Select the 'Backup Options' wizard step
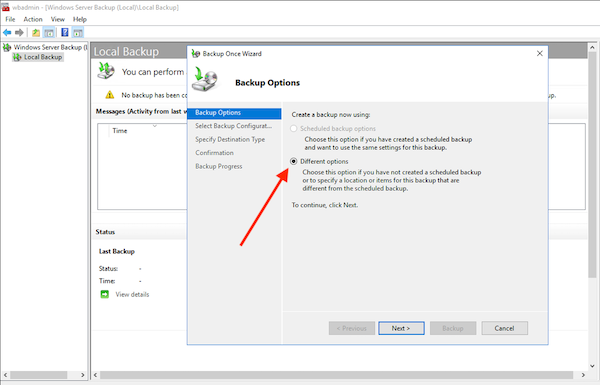The width and height of the screenshot is (600, 385). click(x=234, y=113)
